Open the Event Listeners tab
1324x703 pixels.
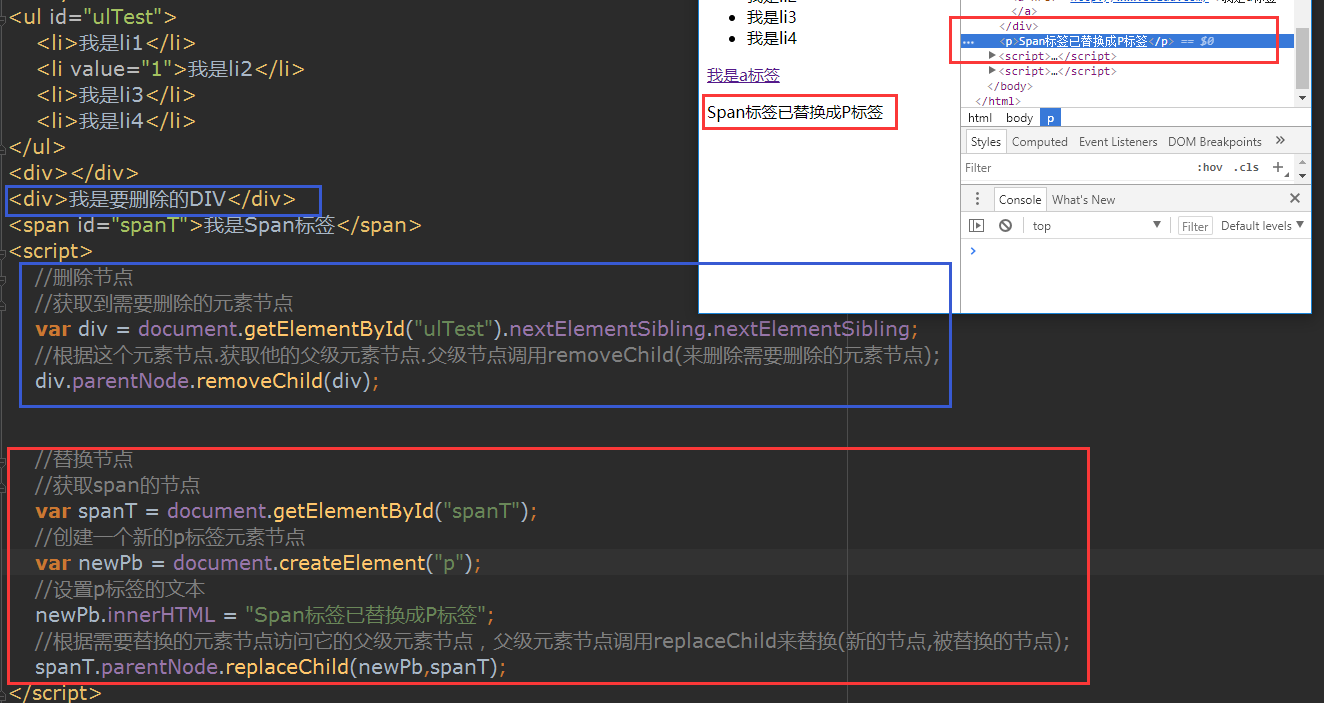[1118, 141]
